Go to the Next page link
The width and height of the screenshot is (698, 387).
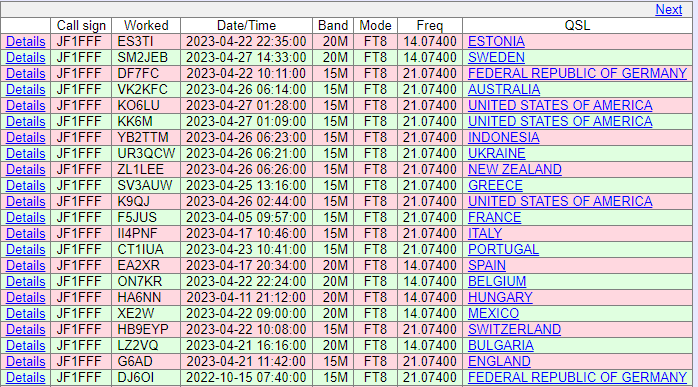pos(669,9)
